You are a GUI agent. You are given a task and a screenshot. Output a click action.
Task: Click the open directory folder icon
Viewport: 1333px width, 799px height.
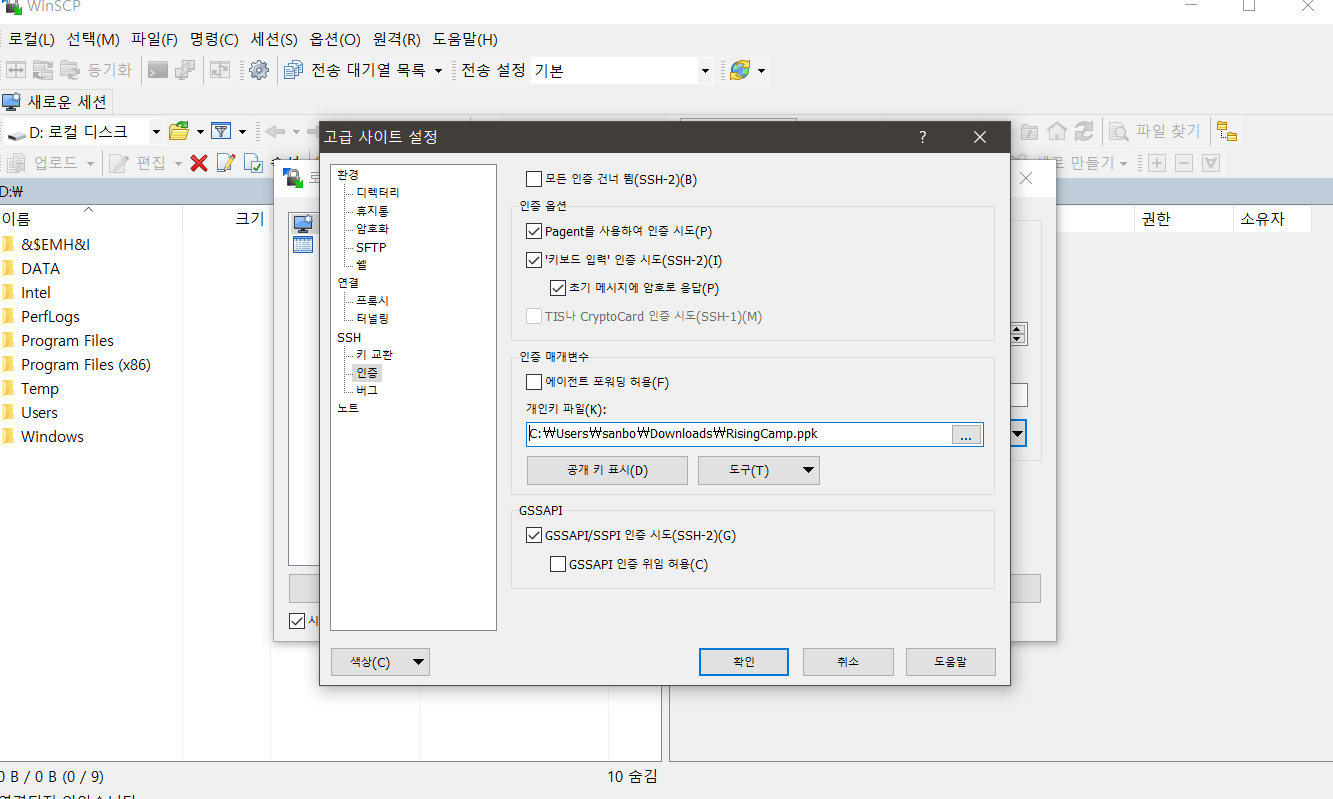pos(179,131)
